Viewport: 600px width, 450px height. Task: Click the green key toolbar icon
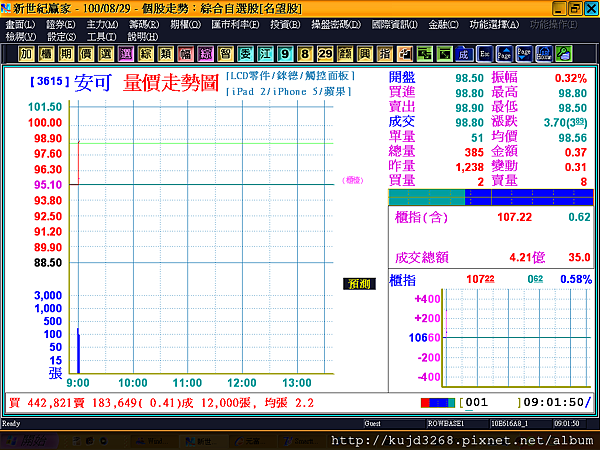coord(564,54)
